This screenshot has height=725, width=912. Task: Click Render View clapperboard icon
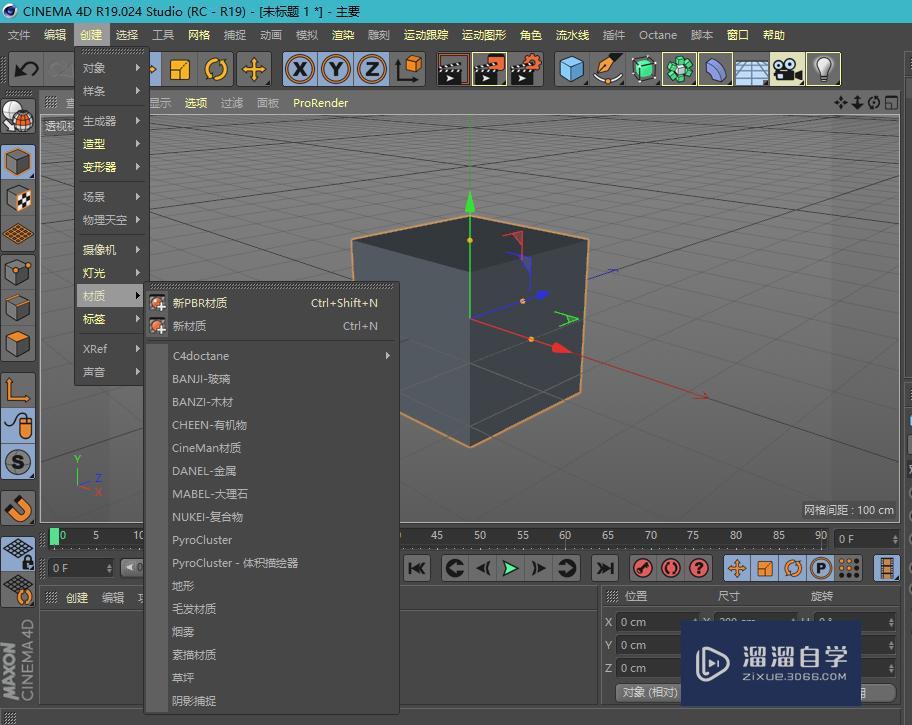pyautogui.click(x=453, y=69)
